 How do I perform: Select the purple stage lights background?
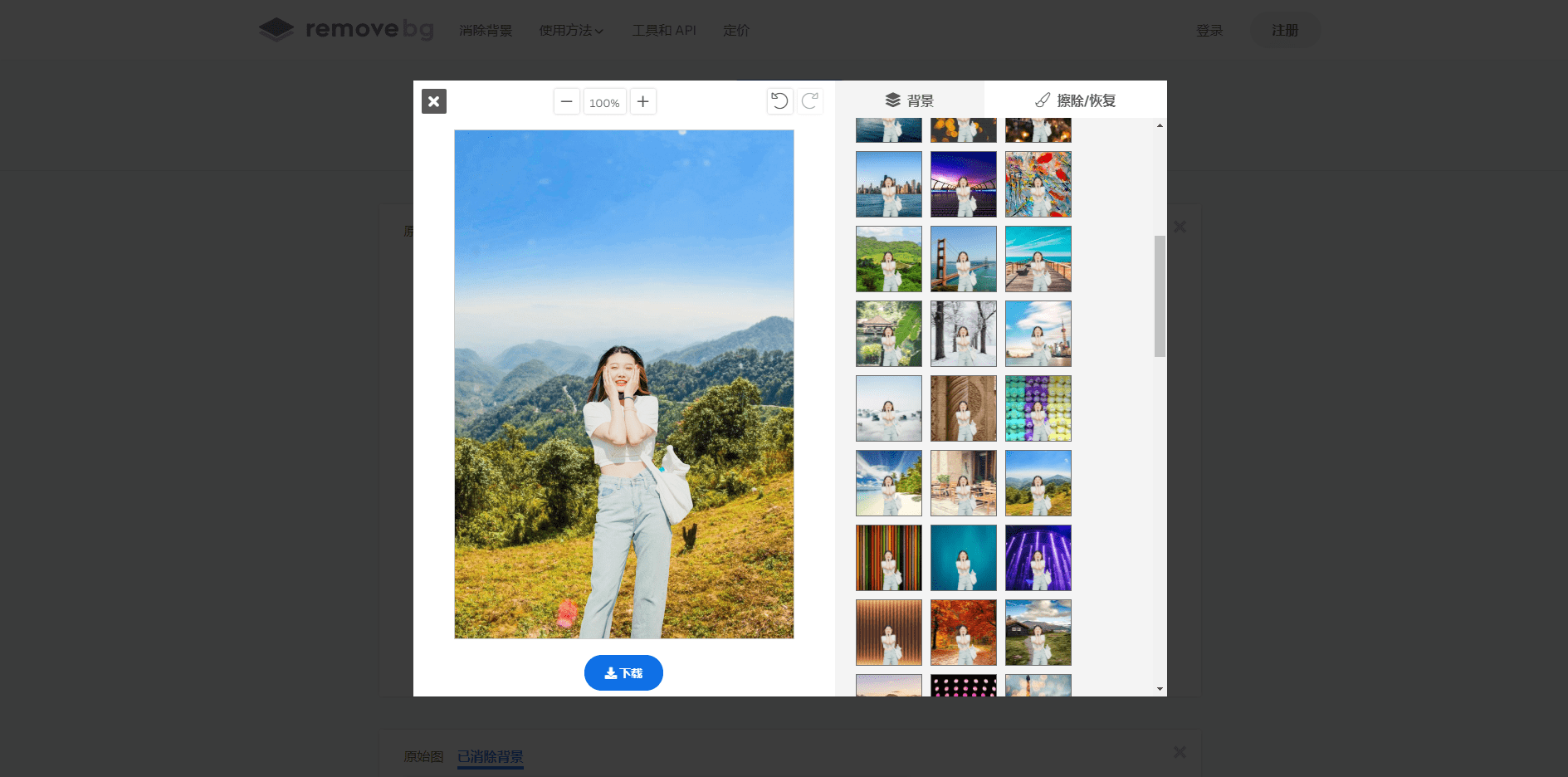pyautogui.click(x=1038, y=558)
